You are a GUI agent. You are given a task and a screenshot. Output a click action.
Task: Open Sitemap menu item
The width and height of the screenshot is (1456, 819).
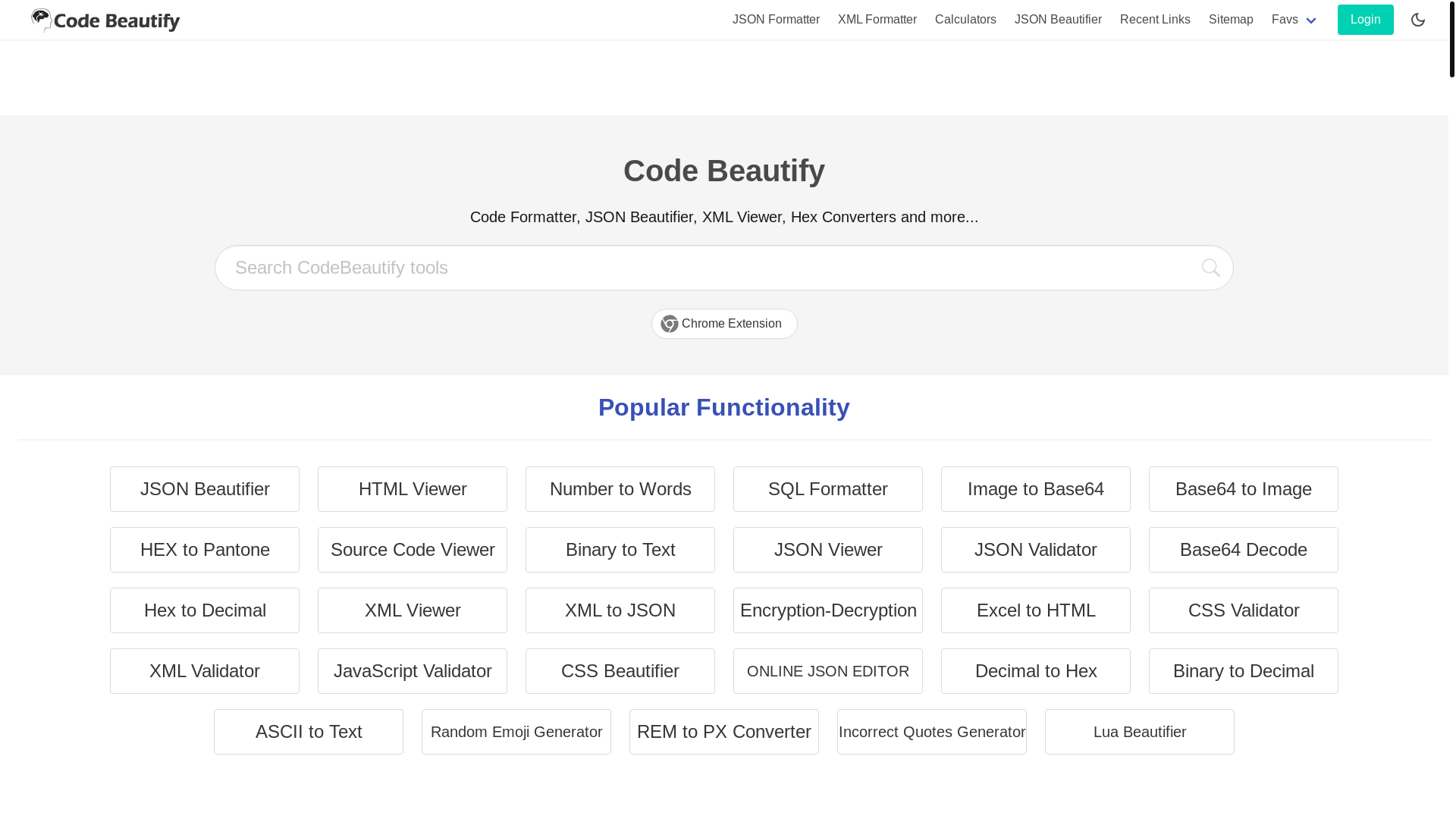click(x=1231, y=20)
